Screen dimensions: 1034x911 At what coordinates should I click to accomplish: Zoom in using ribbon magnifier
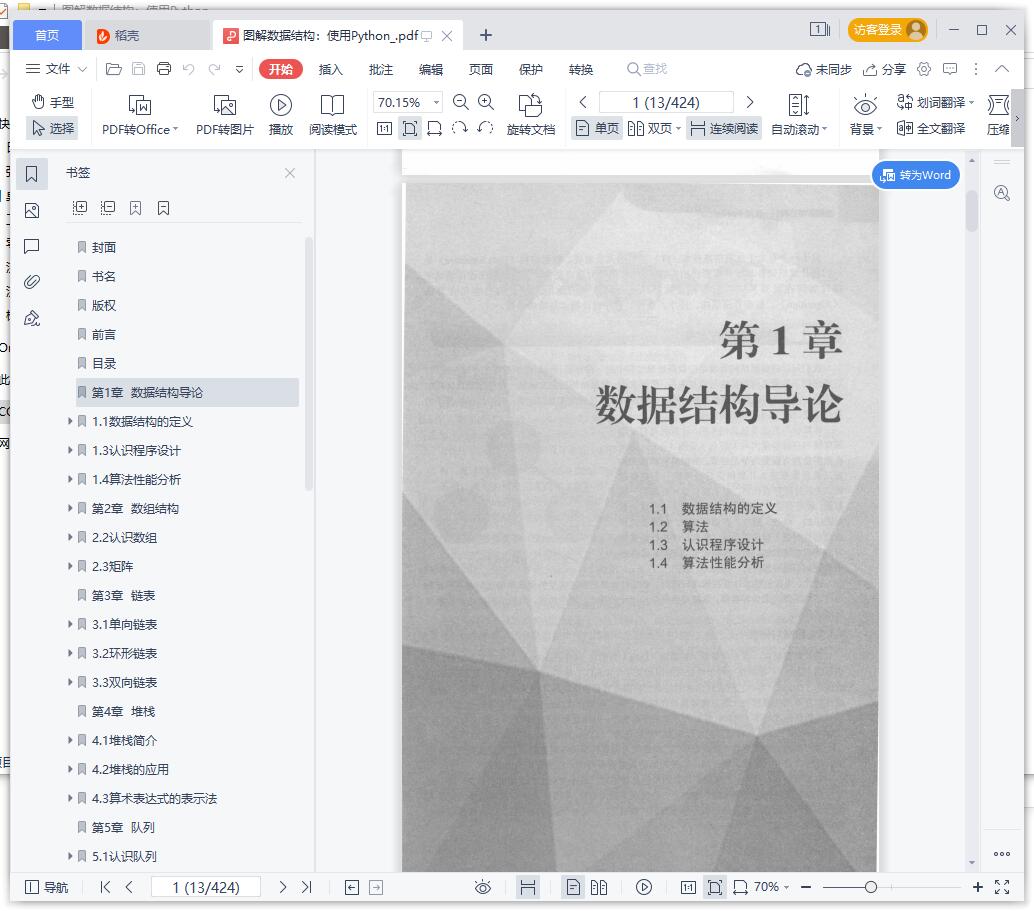pos(486,102)
